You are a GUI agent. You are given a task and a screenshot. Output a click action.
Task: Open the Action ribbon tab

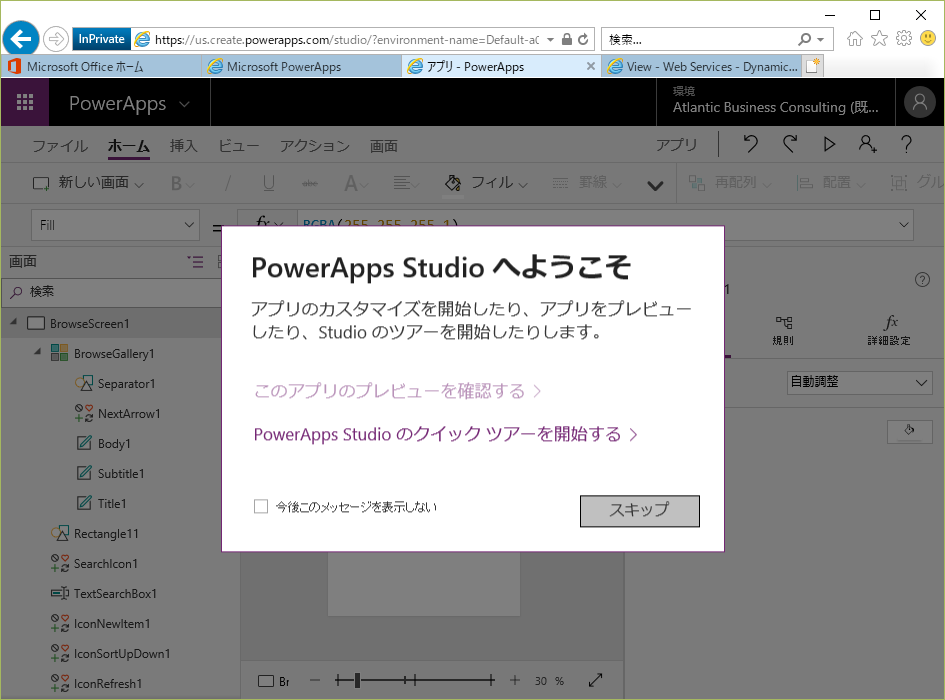[x=315, y=146]
